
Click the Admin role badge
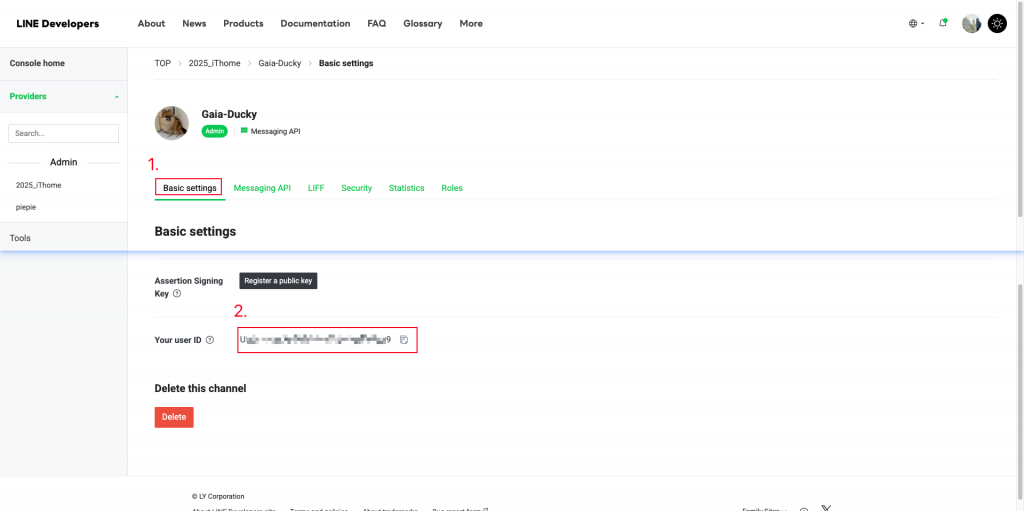214,131
